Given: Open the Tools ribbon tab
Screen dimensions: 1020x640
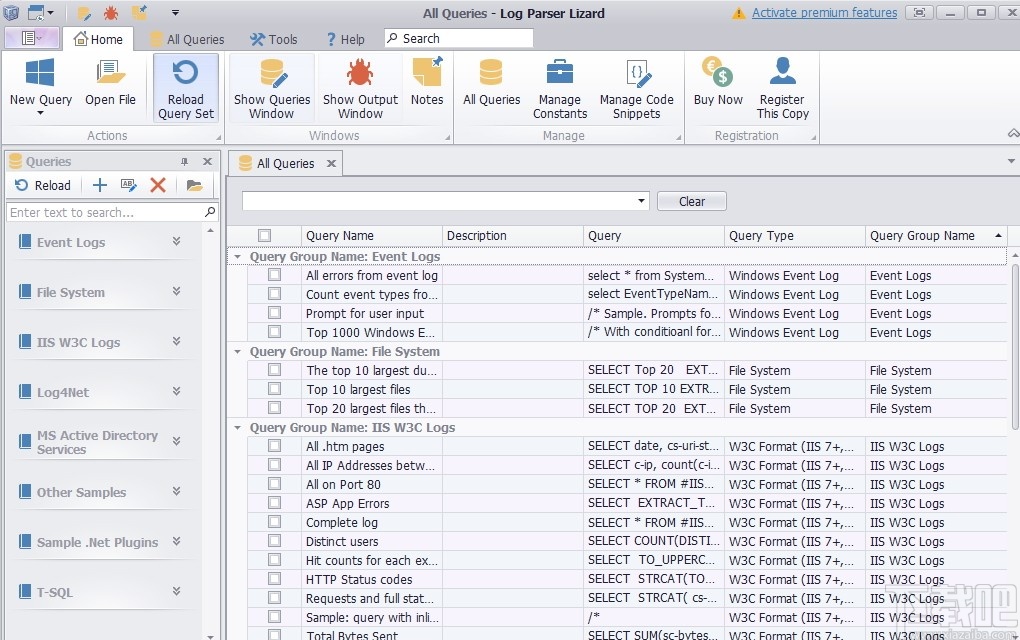Looking at the screenshot, I should pyautogui.click(x=274, y=39).
